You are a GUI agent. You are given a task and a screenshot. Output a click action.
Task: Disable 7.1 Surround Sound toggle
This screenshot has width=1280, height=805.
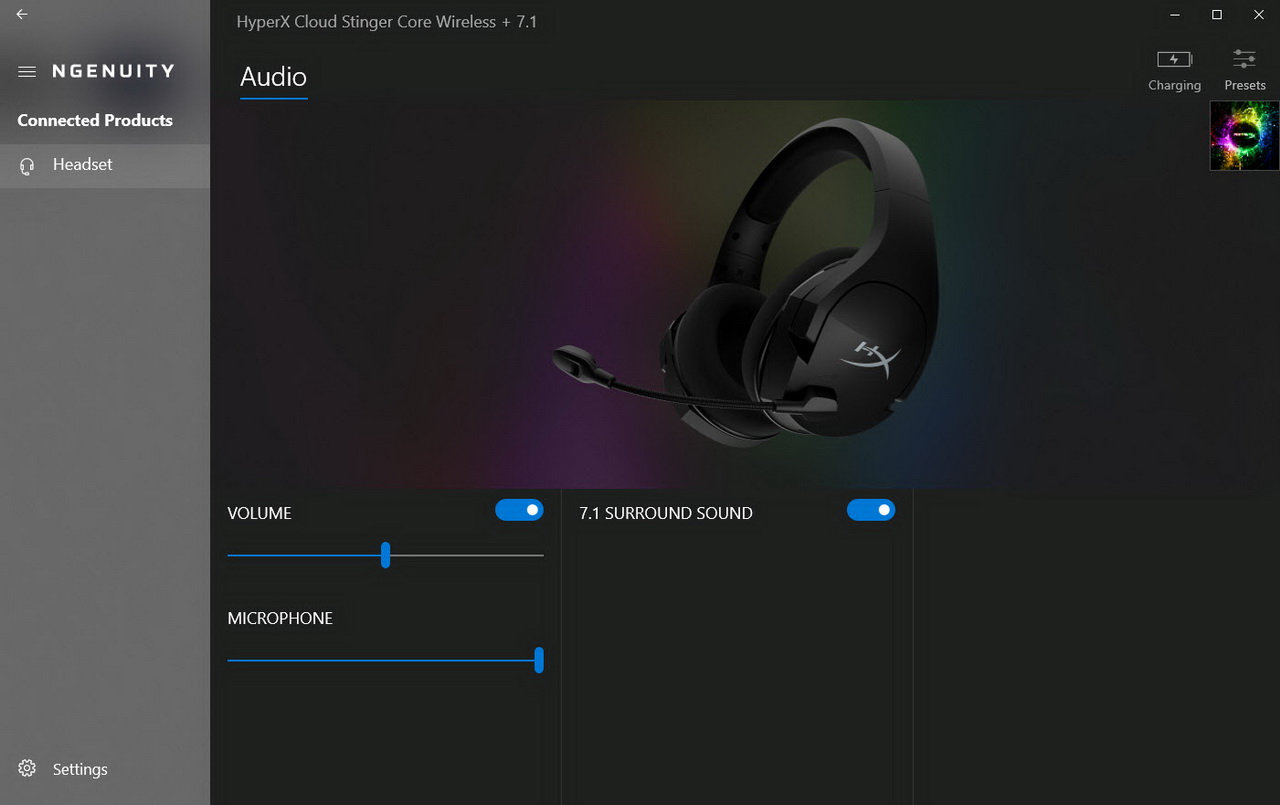tap(871, 510)
